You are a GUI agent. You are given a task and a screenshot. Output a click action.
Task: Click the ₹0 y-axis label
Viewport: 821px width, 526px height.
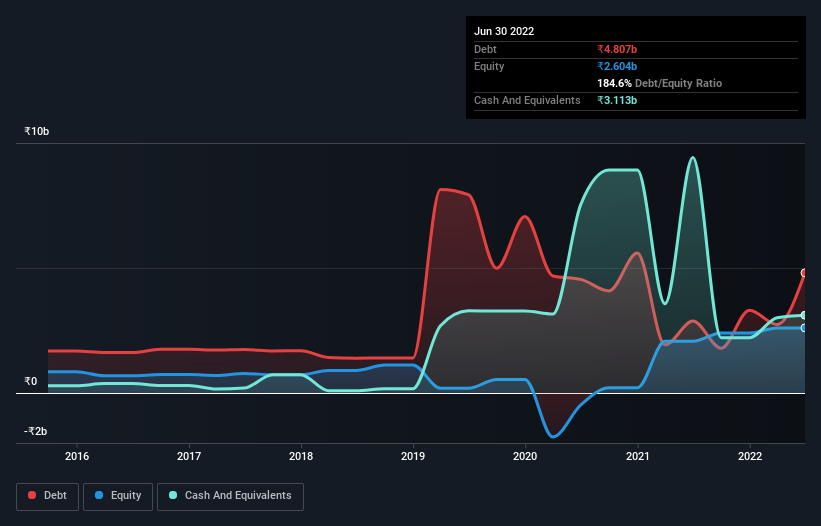tap(30, 382)
